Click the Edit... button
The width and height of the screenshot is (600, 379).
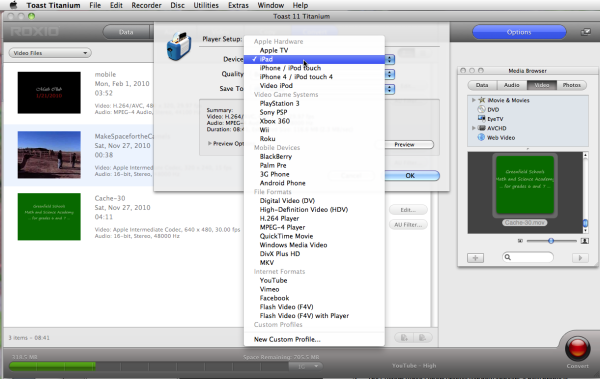[x=408, y=210]
